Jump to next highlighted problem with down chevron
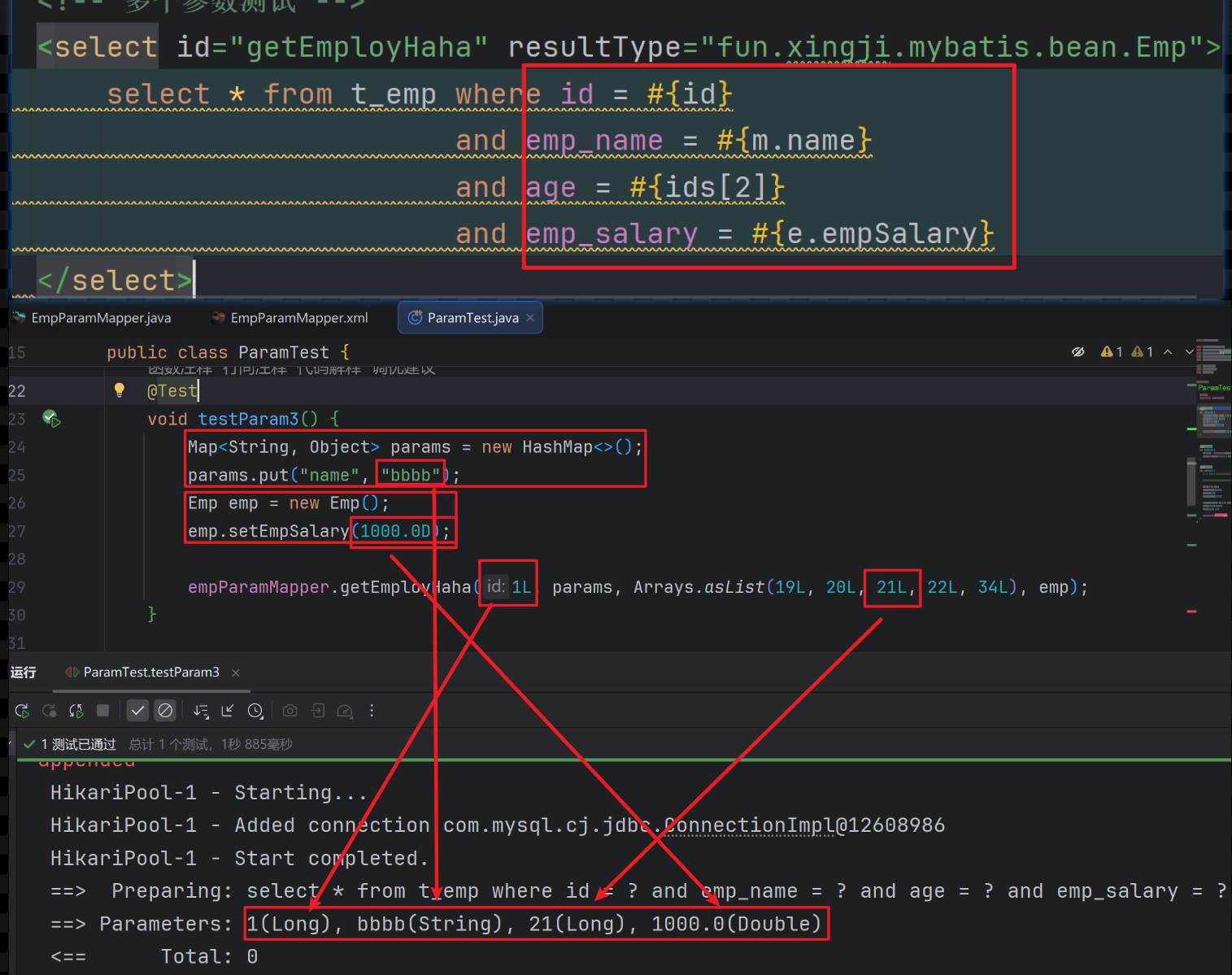Screen dimensions: 1232x975 tap(1189, 352)
